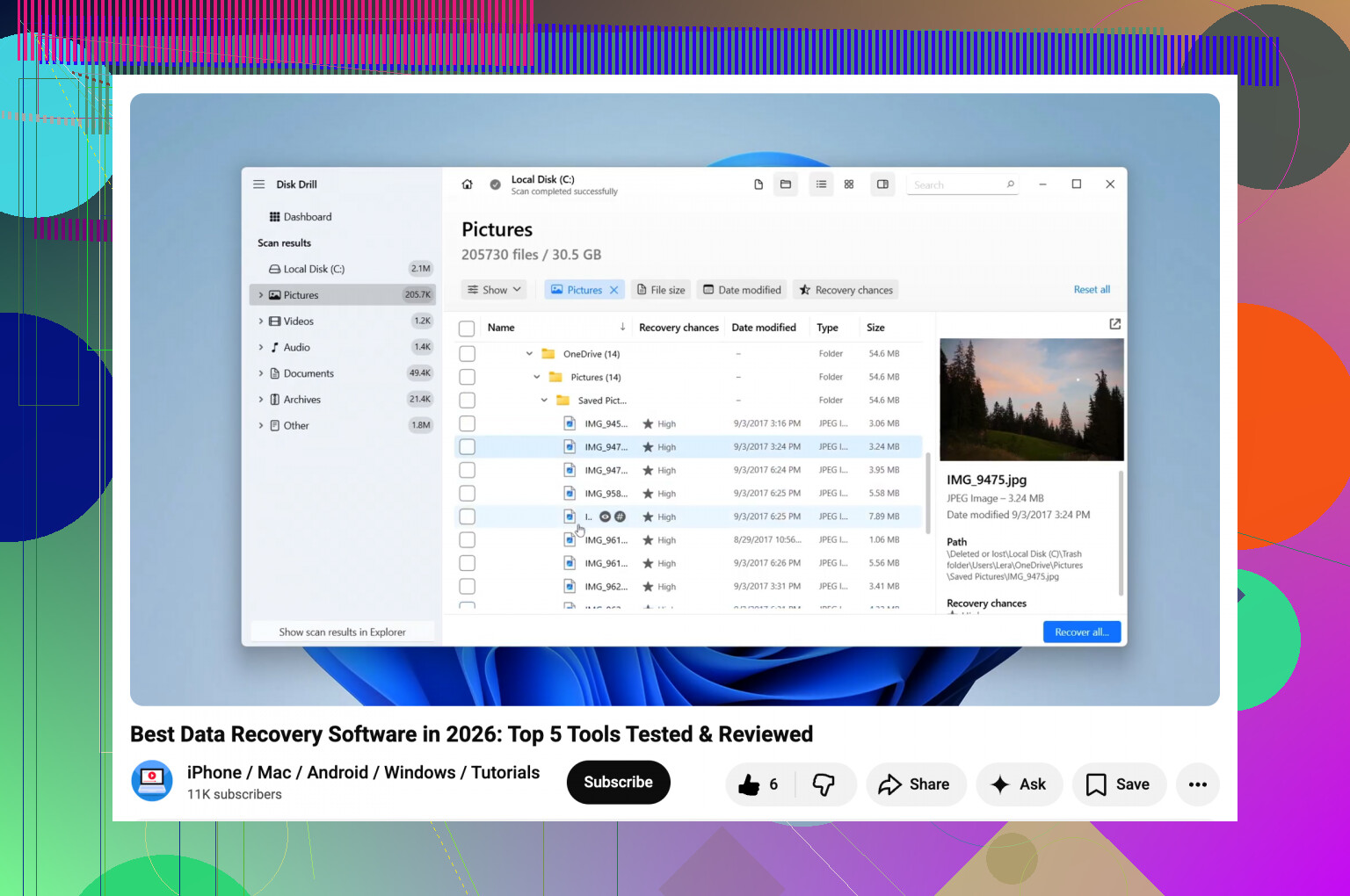
Task: Check the IMG_958 file checkbox
Action: tap(468, 494)
